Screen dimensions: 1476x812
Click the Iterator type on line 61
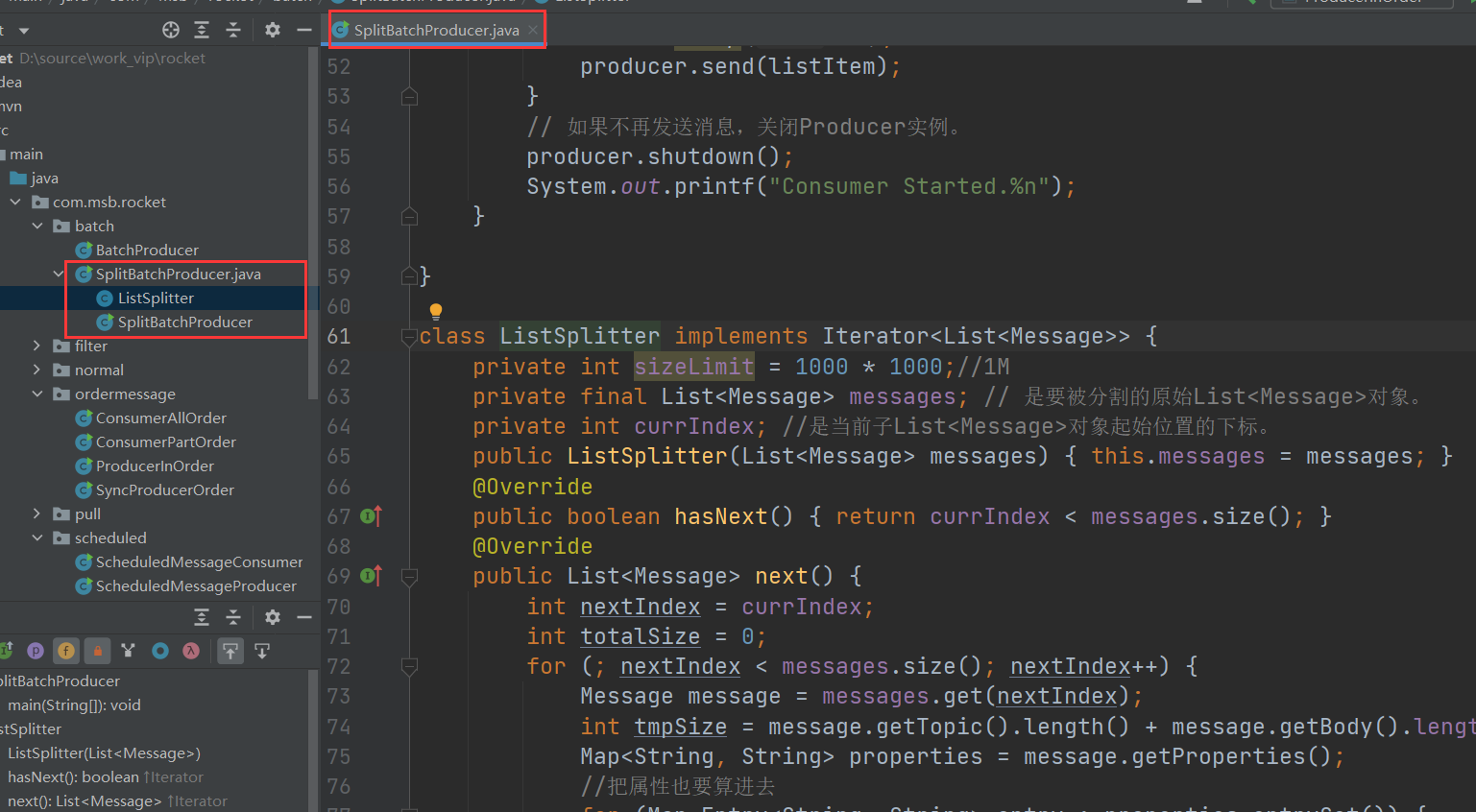(x=876, y=336)
